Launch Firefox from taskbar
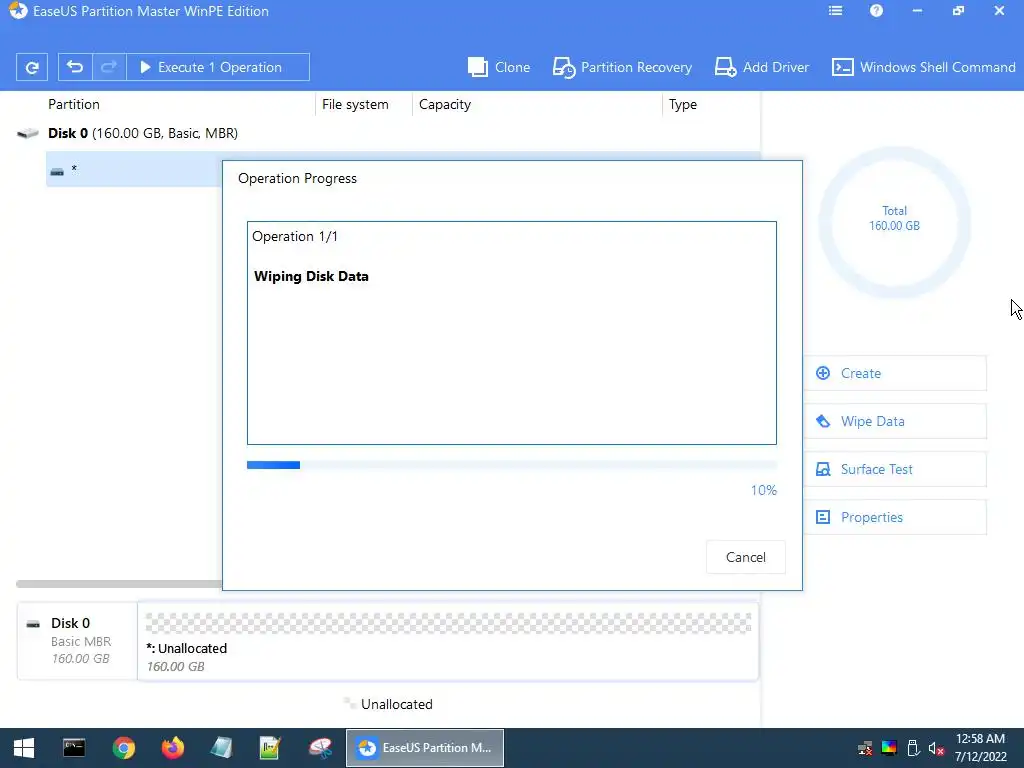Viewport: 1024px width, 768px height. point(173,748)
